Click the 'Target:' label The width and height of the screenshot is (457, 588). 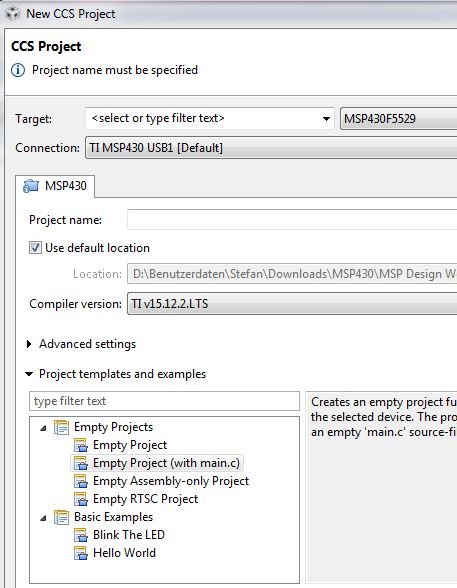[x=33, y=119]
